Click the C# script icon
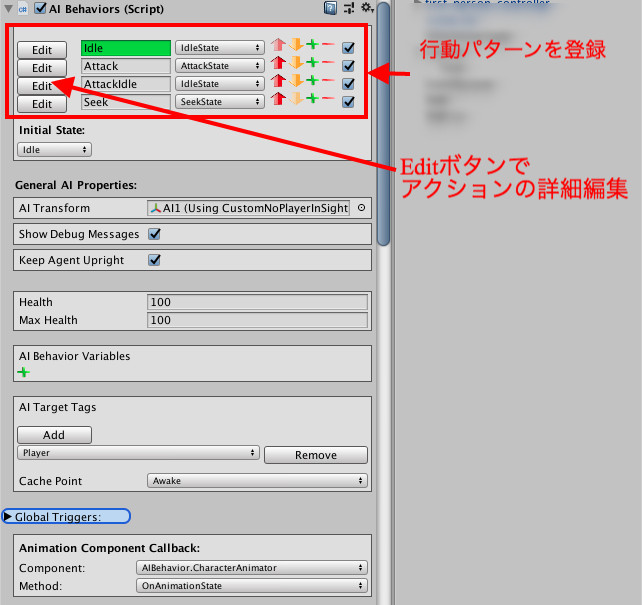642x605 pixels. pyautogui.click(x=23, y=9)
